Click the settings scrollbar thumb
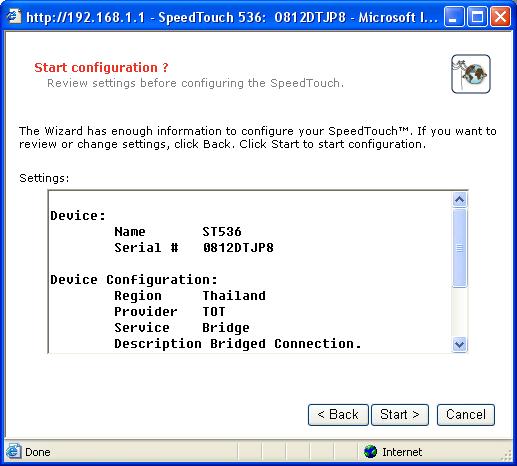The height and width of the screenshot is (466, 517). click(460, 248)
